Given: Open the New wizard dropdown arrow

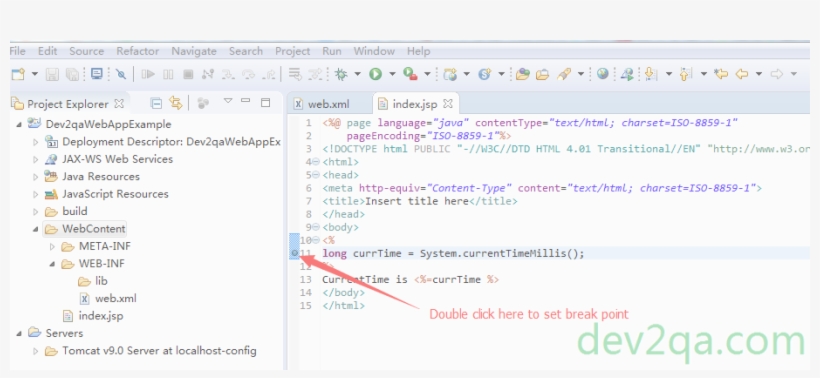Looking at the screenshot, I should [35, 74].
